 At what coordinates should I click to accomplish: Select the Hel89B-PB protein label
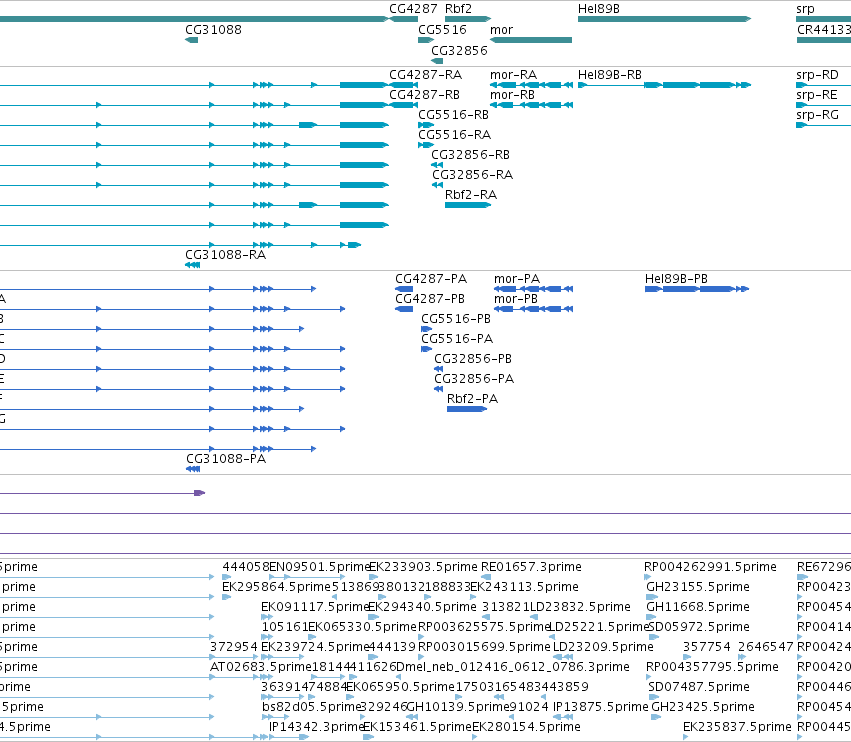(x=676, y=279)
